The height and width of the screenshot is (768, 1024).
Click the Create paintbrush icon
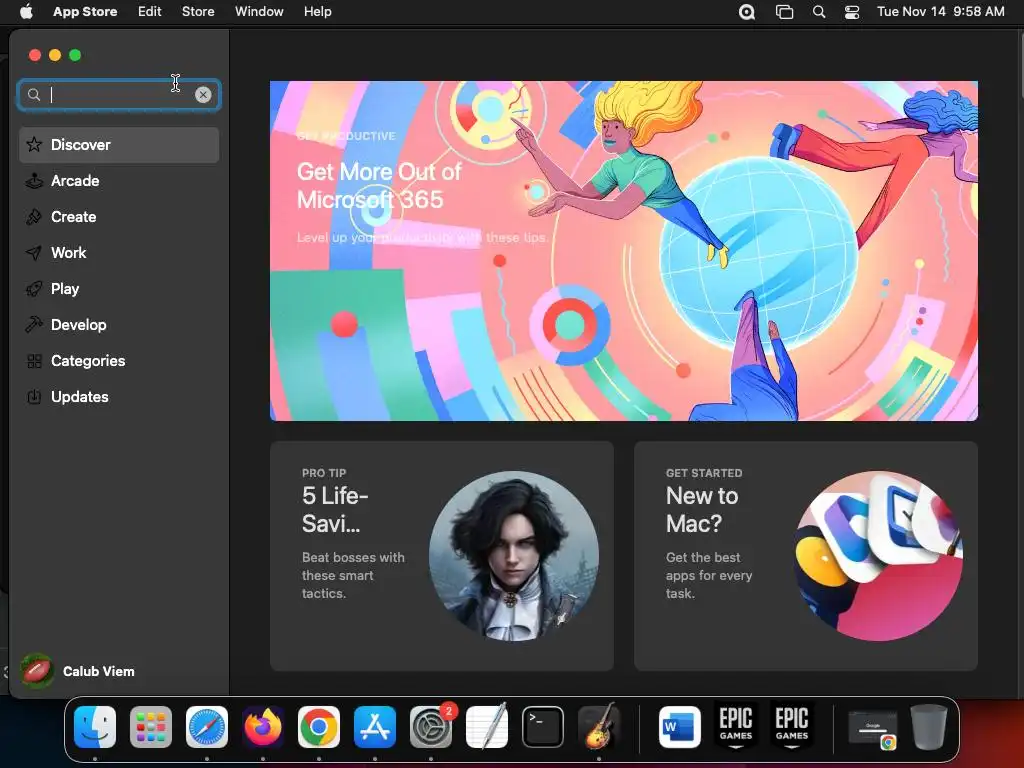coord(34,217)
